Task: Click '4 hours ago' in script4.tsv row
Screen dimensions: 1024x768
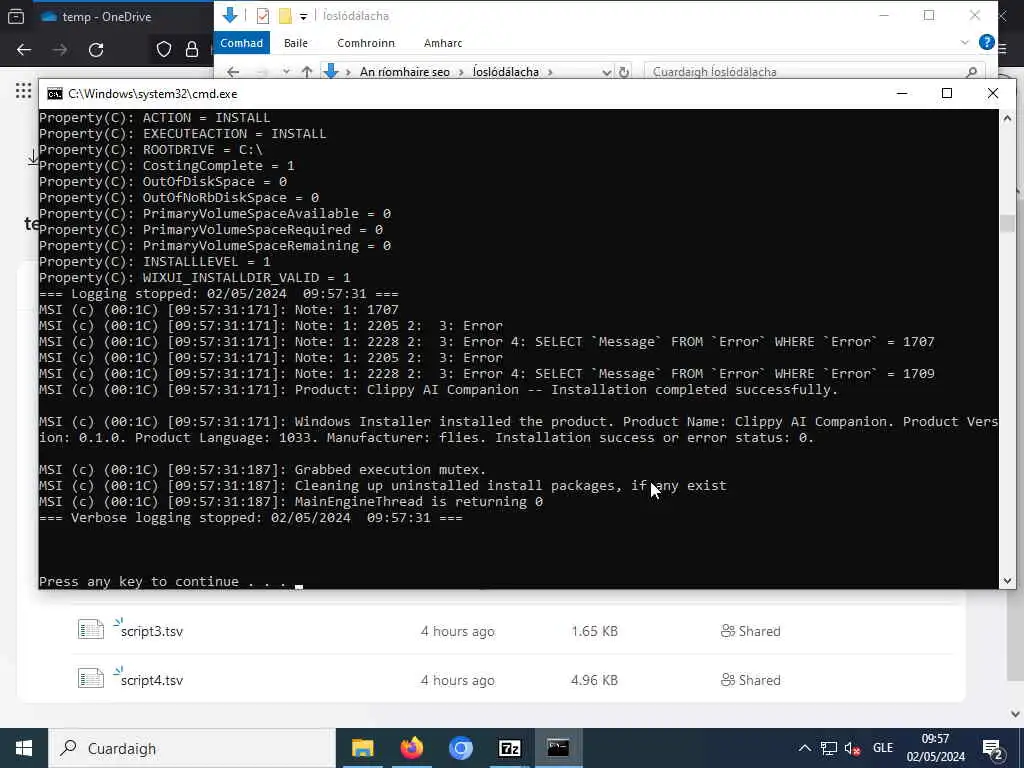Action: (x=457, y=680)
